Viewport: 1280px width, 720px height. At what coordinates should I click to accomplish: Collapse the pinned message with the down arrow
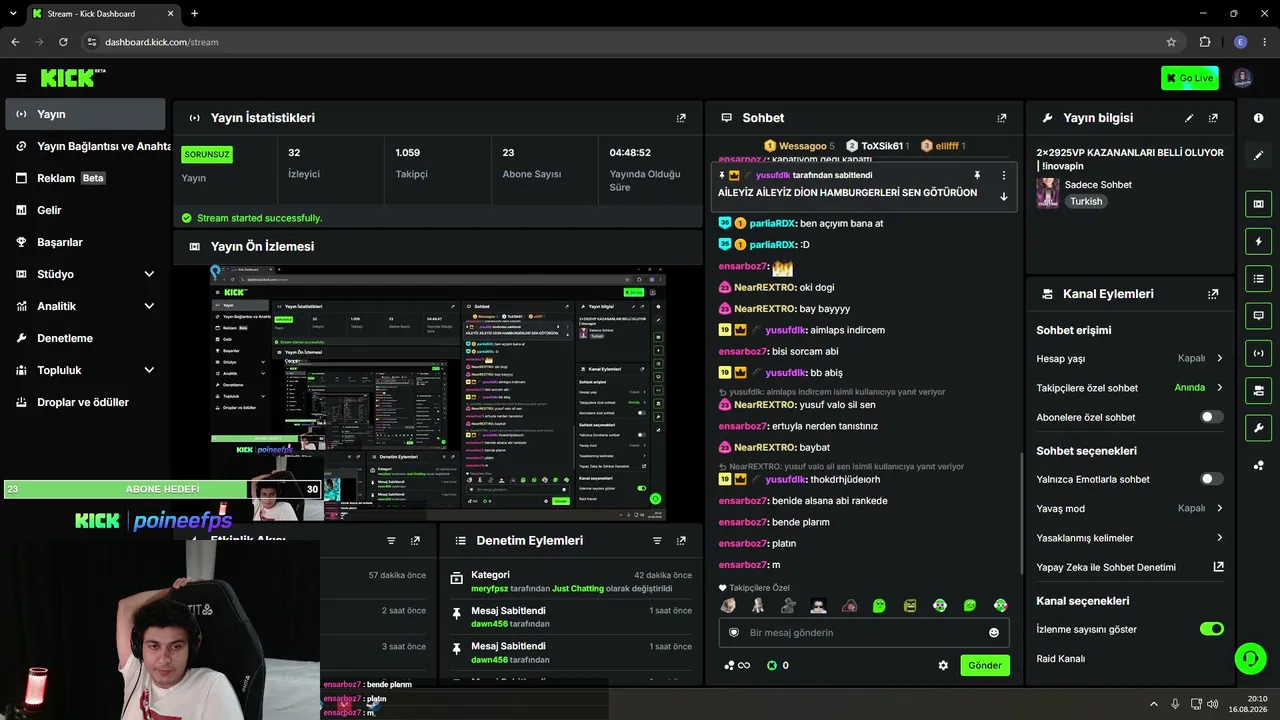pos(1004,197)
